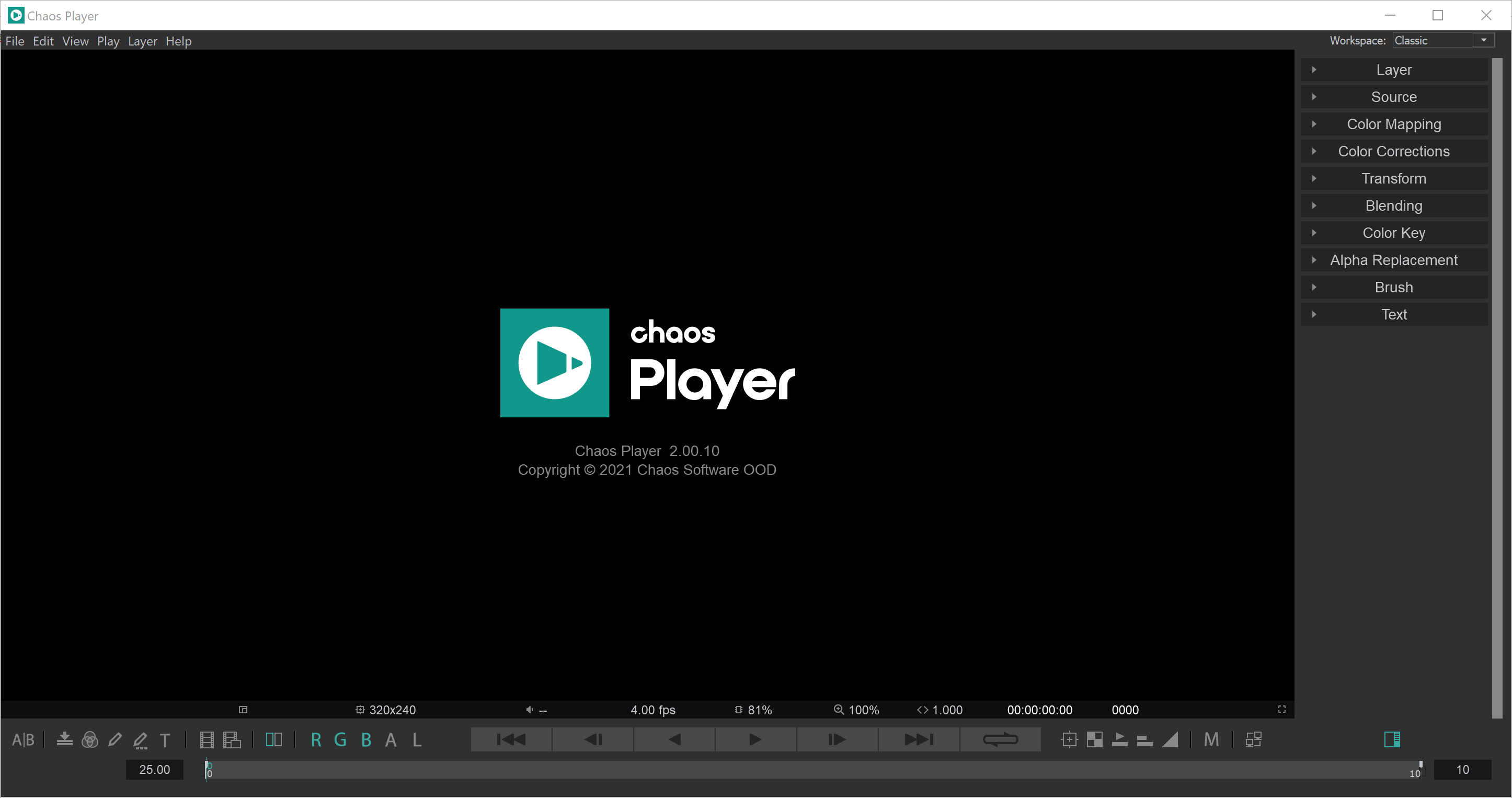Click the filmstrip with overlay icon

(x=232, y=740)
